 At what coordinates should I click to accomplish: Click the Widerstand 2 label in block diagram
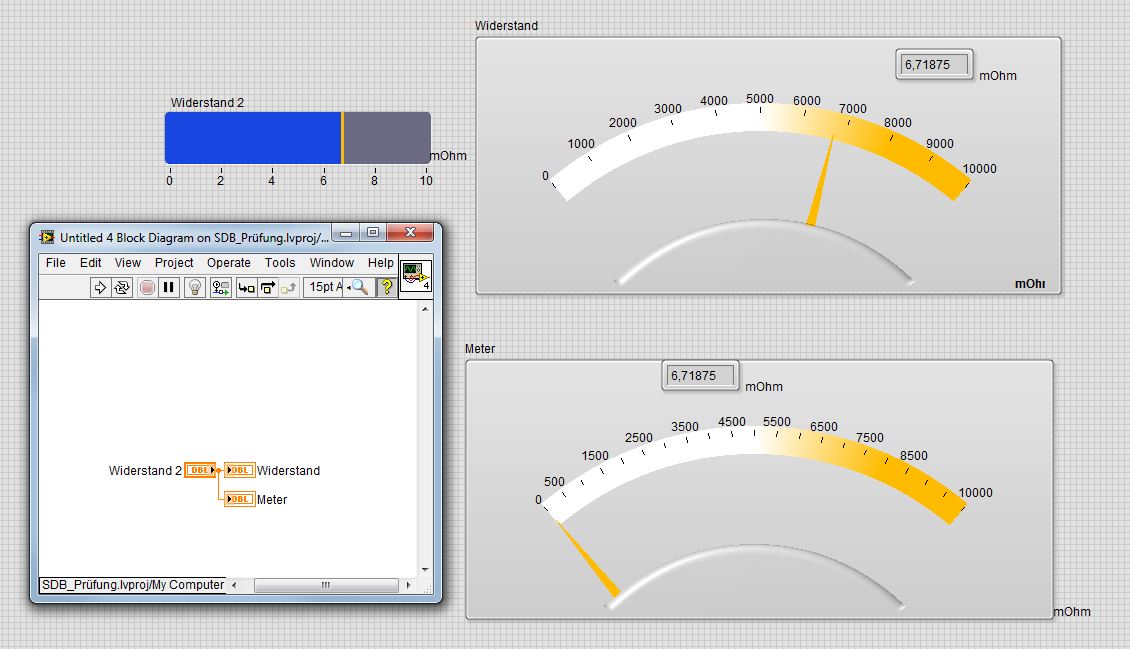(x=145, y=470)
